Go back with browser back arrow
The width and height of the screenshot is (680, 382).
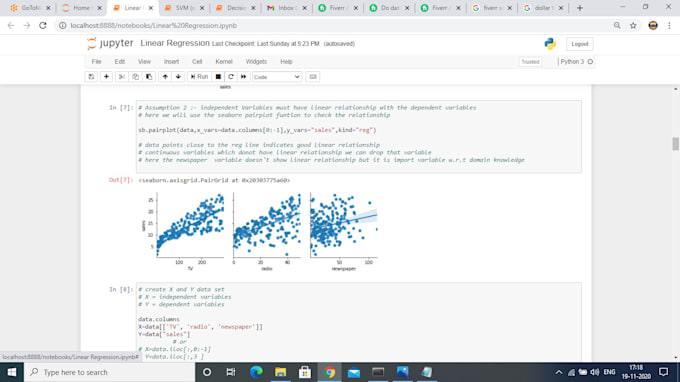(11, 26)
